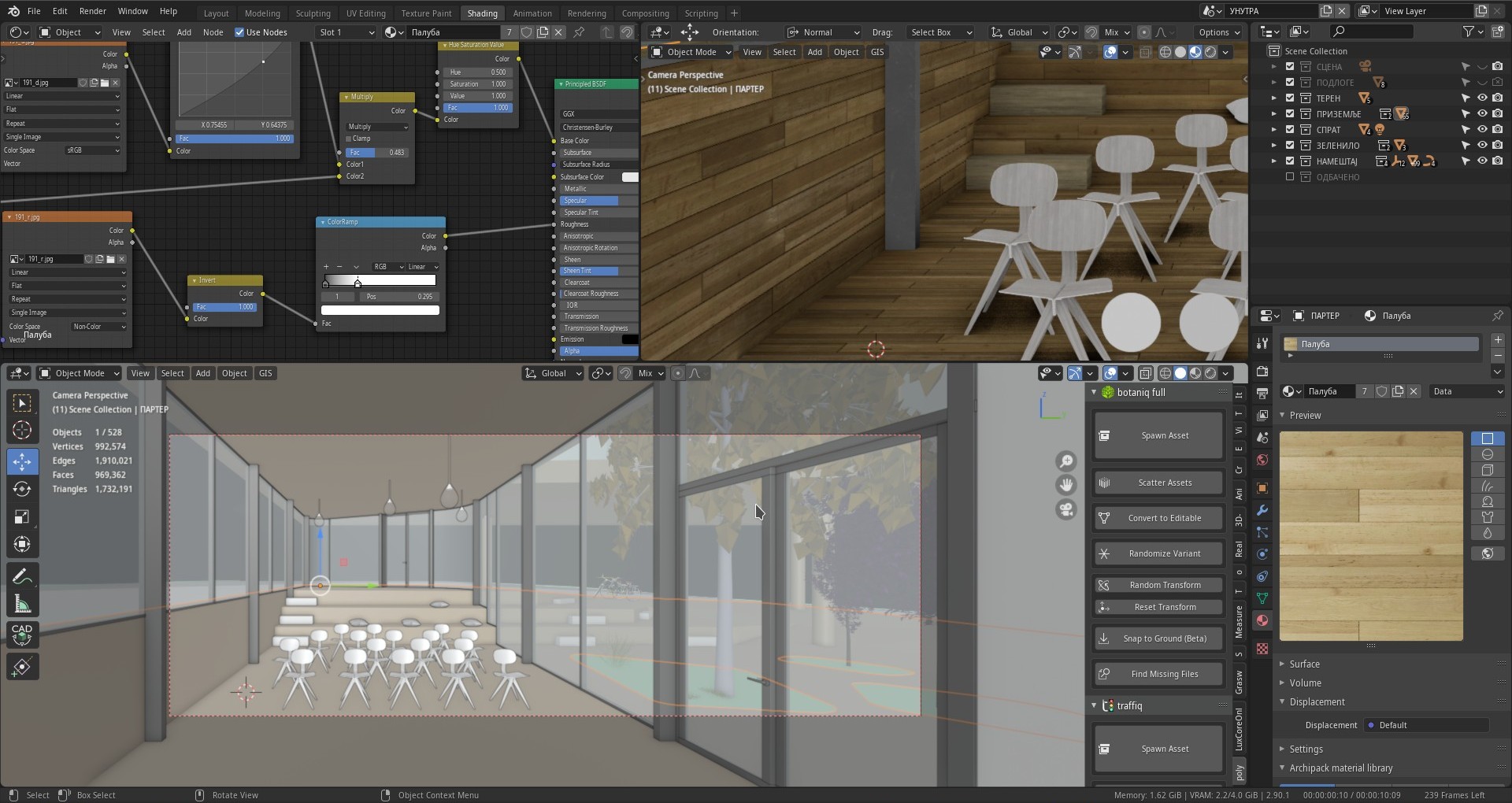Enable the ОДБАЧЕНО collection checkbox
1512x803 pixels.
coord(1290,177)
